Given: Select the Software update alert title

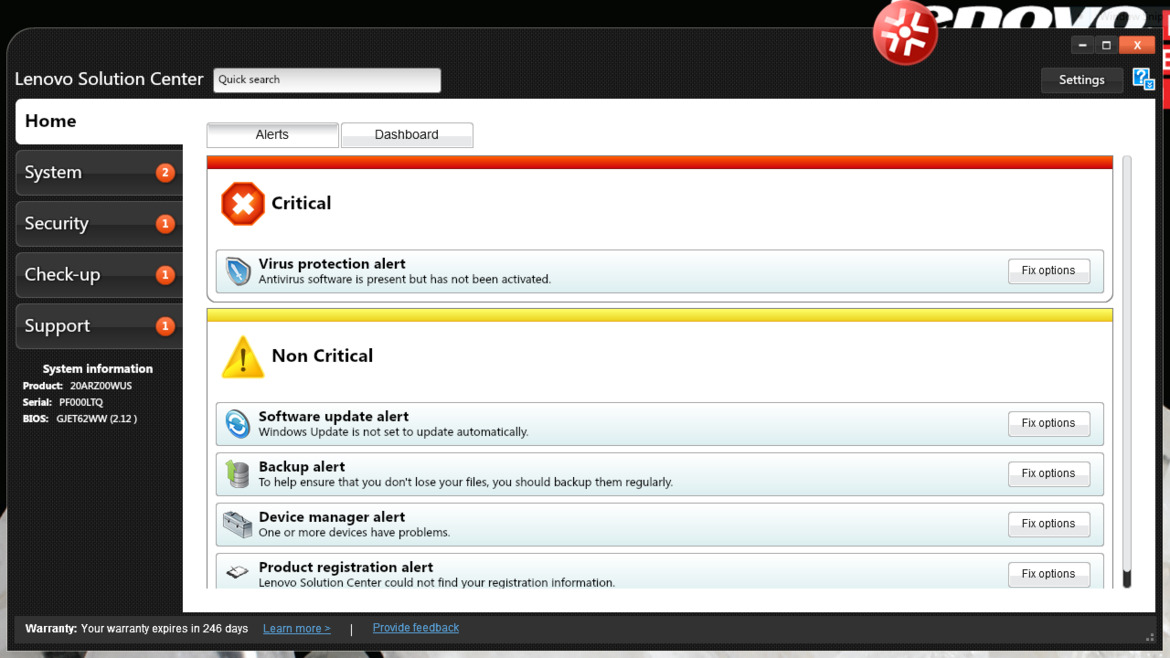Looking at the screenshot, I should (x=334, y=416).
